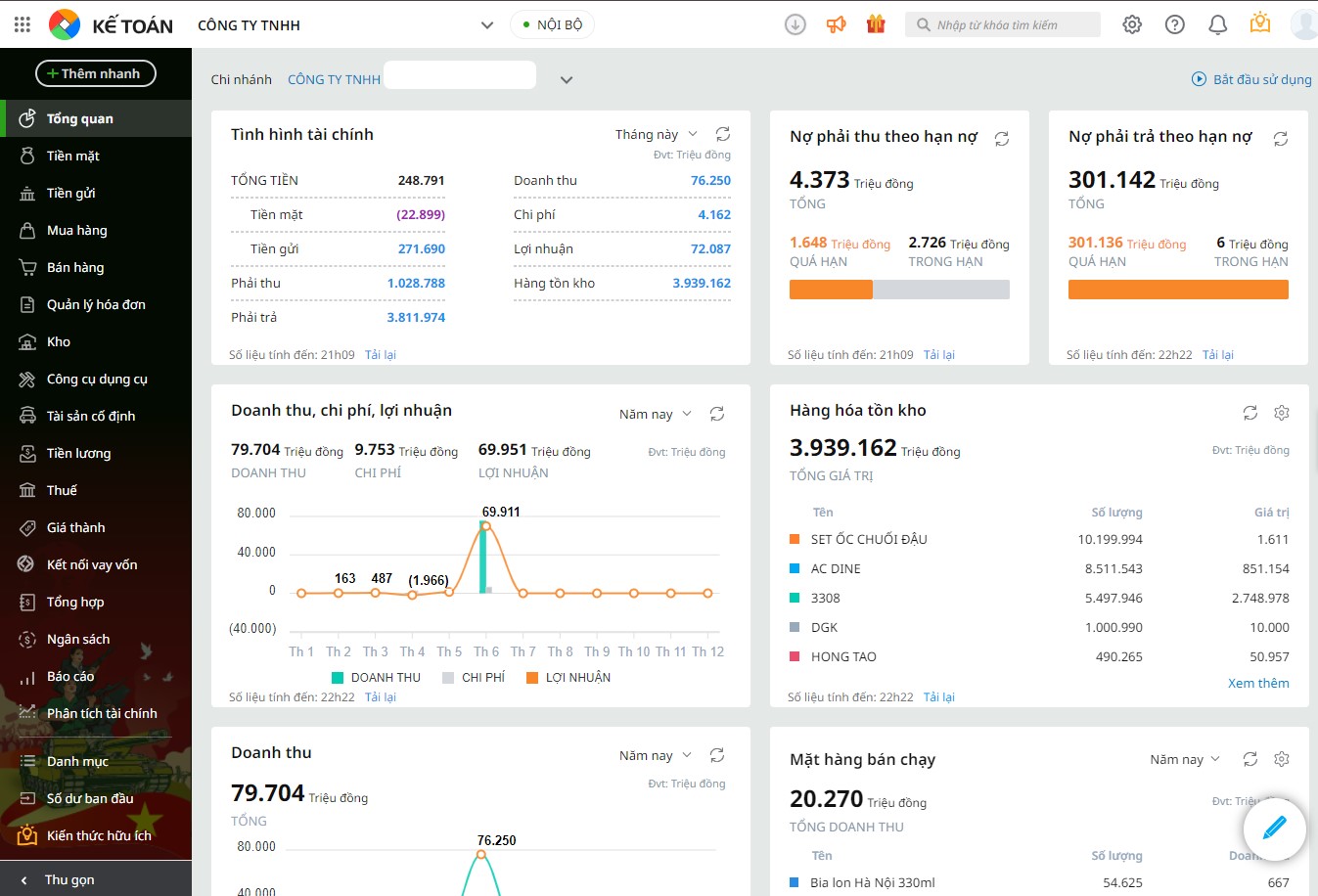This screenshot has height=896, width=1318.
Task: Toggle DOANH THU legend in chart
Action: [x=376, y=677]
